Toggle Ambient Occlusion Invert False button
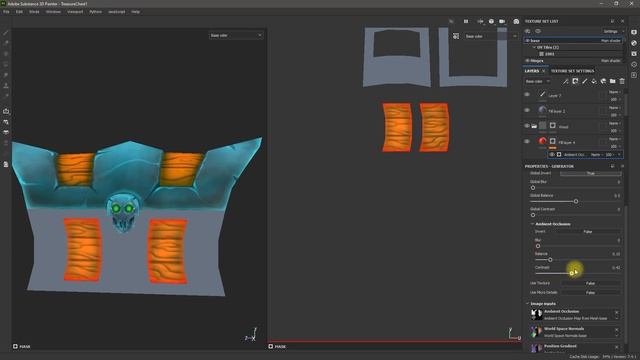 tap(588, 232)
